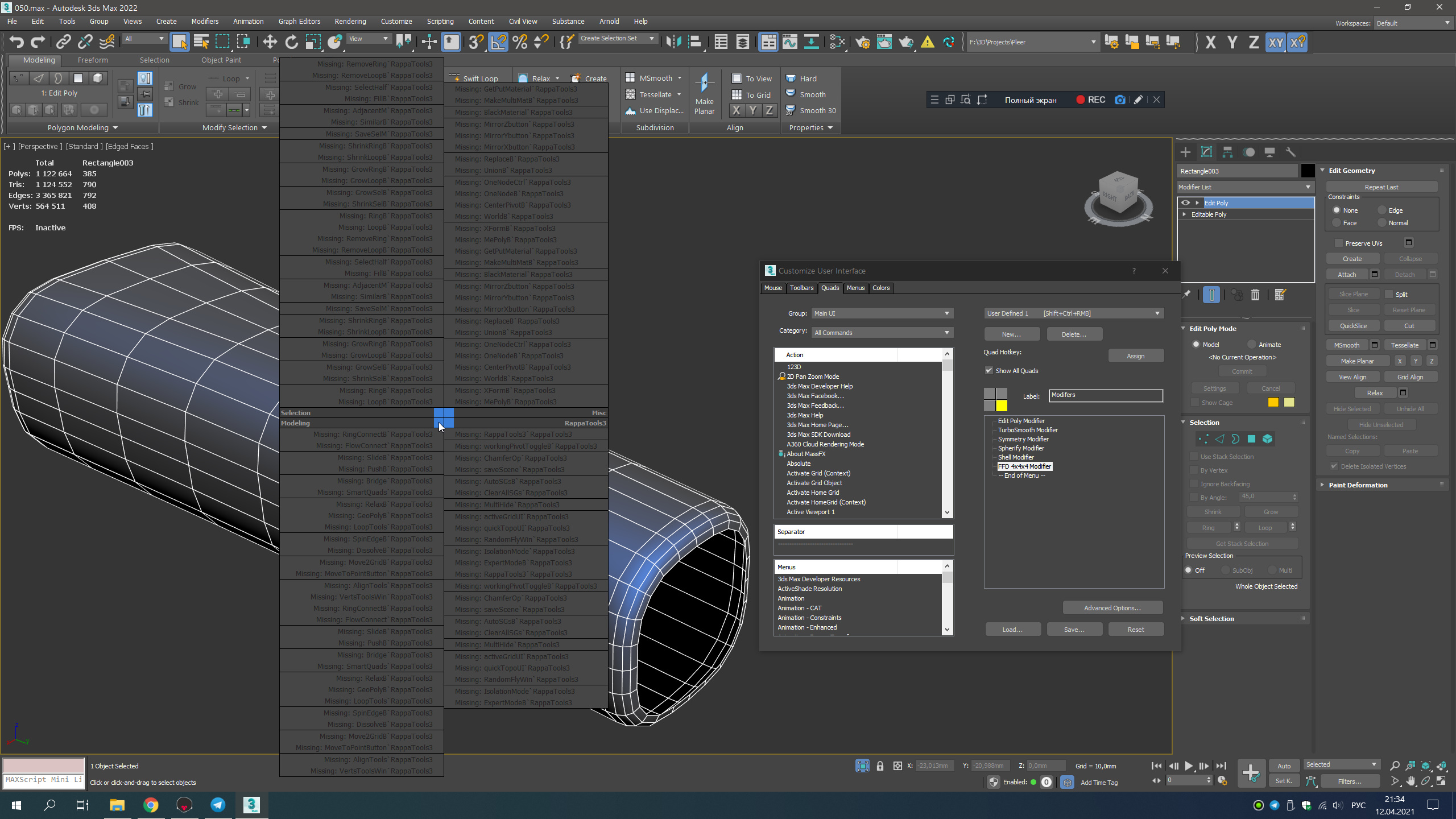Enable the Split checkbox
This screenshot has height=819, width=1456.
tap(1389, 295)
